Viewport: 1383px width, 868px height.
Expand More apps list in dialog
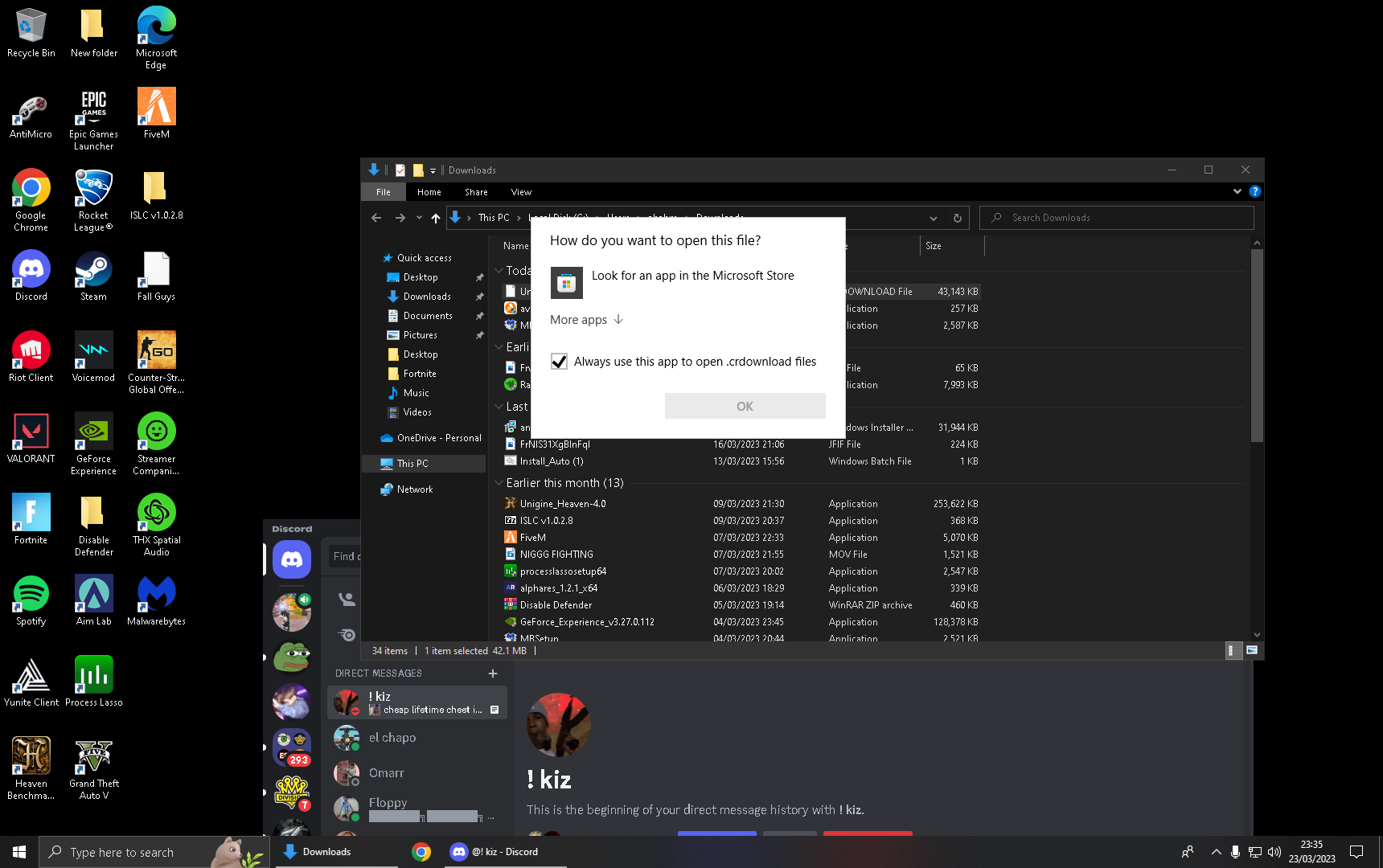tap(587, 320)
